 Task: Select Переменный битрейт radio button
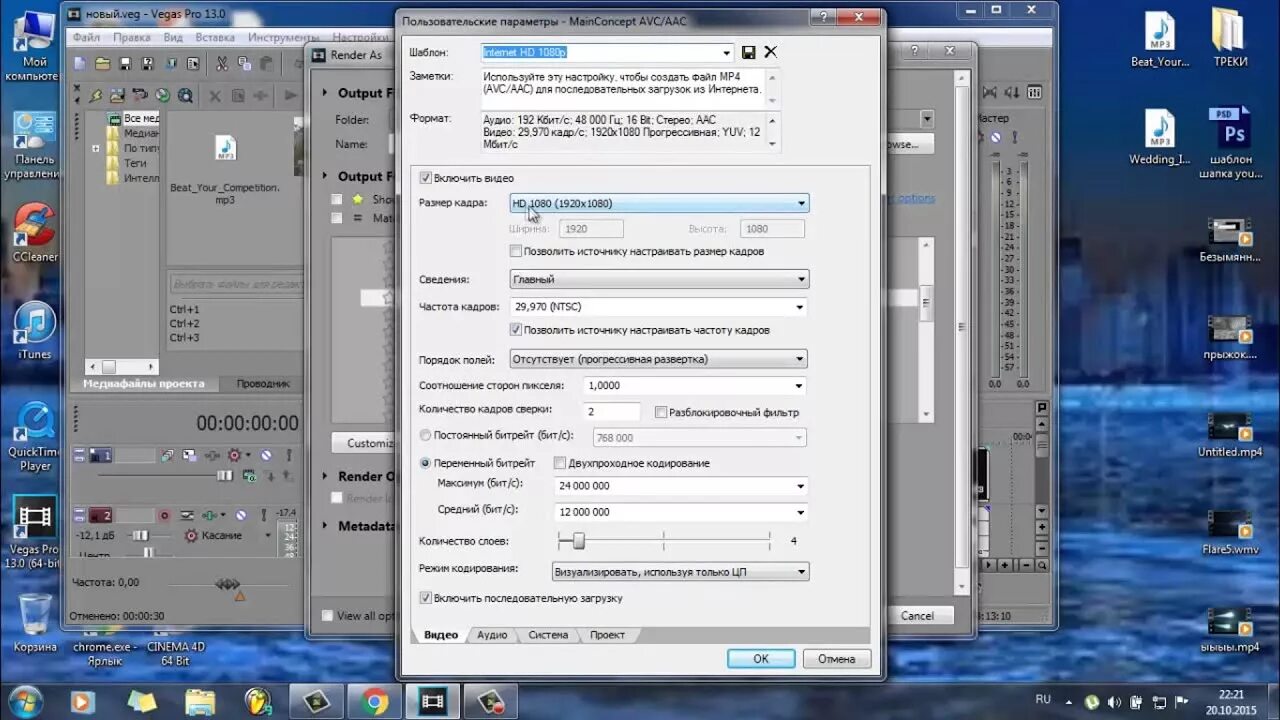(426, 463)
